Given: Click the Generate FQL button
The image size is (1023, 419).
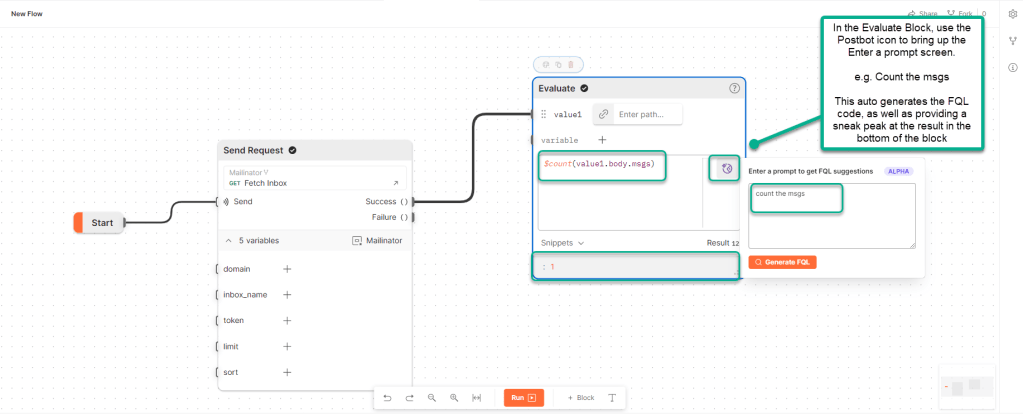Looking at the screenshot, I should (x=783, y=262).
